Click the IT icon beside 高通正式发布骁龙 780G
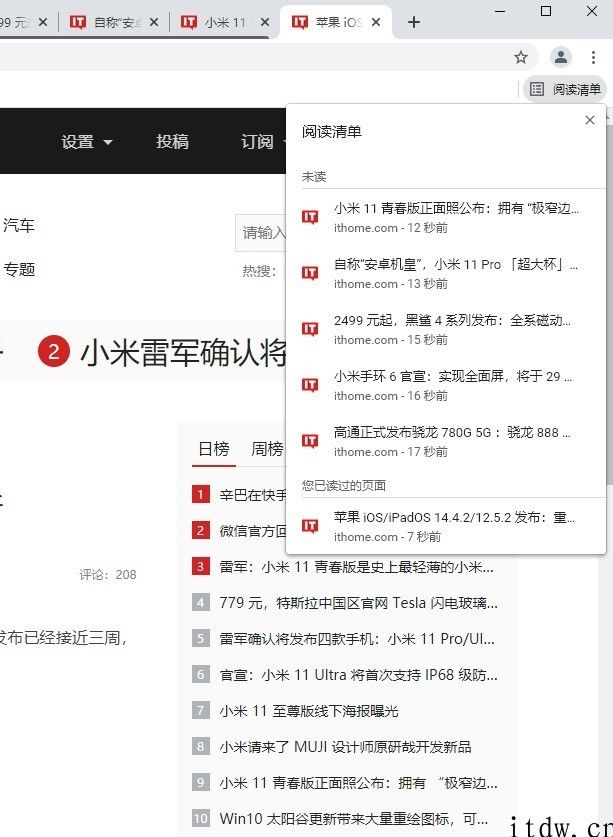 click(310, 441)
